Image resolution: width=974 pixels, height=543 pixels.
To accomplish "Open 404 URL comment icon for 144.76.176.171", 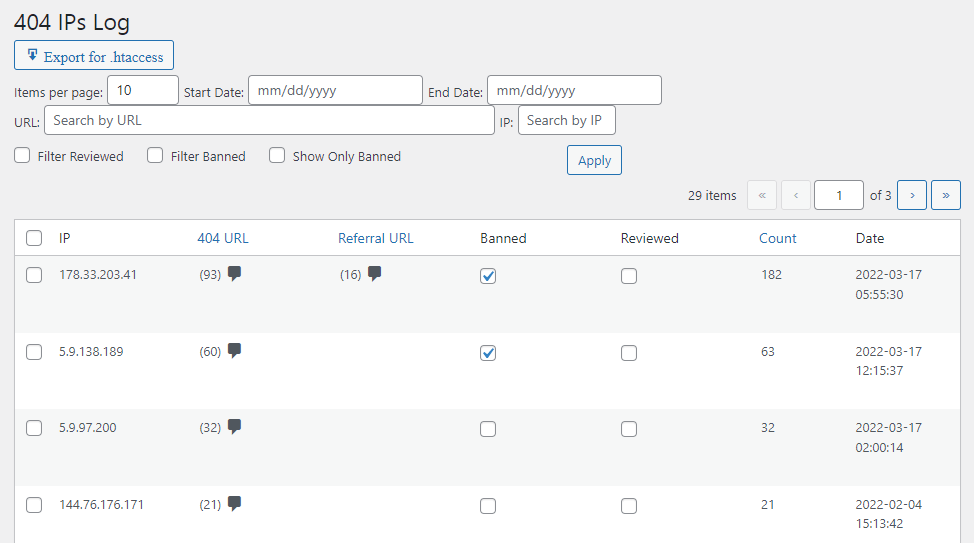I will pos(234,504).
